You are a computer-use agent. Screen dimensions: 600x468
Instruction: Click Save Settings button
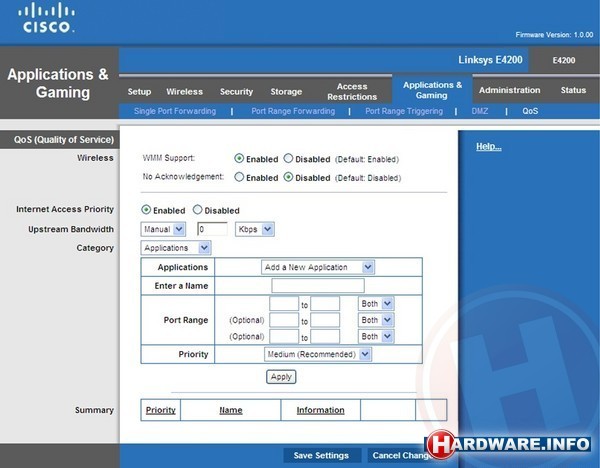[x=321, y=455]
